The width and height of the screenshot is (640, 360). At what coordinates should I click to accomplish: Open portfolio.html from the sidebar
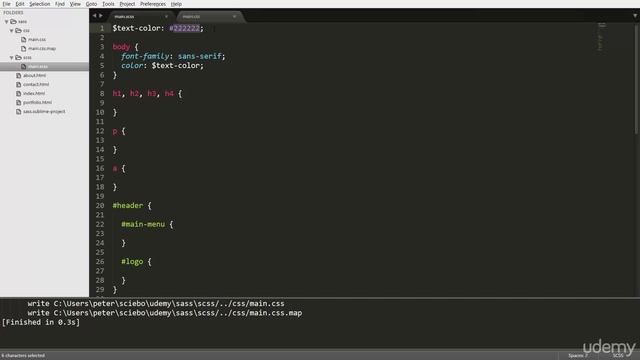(x=37, y=102)
